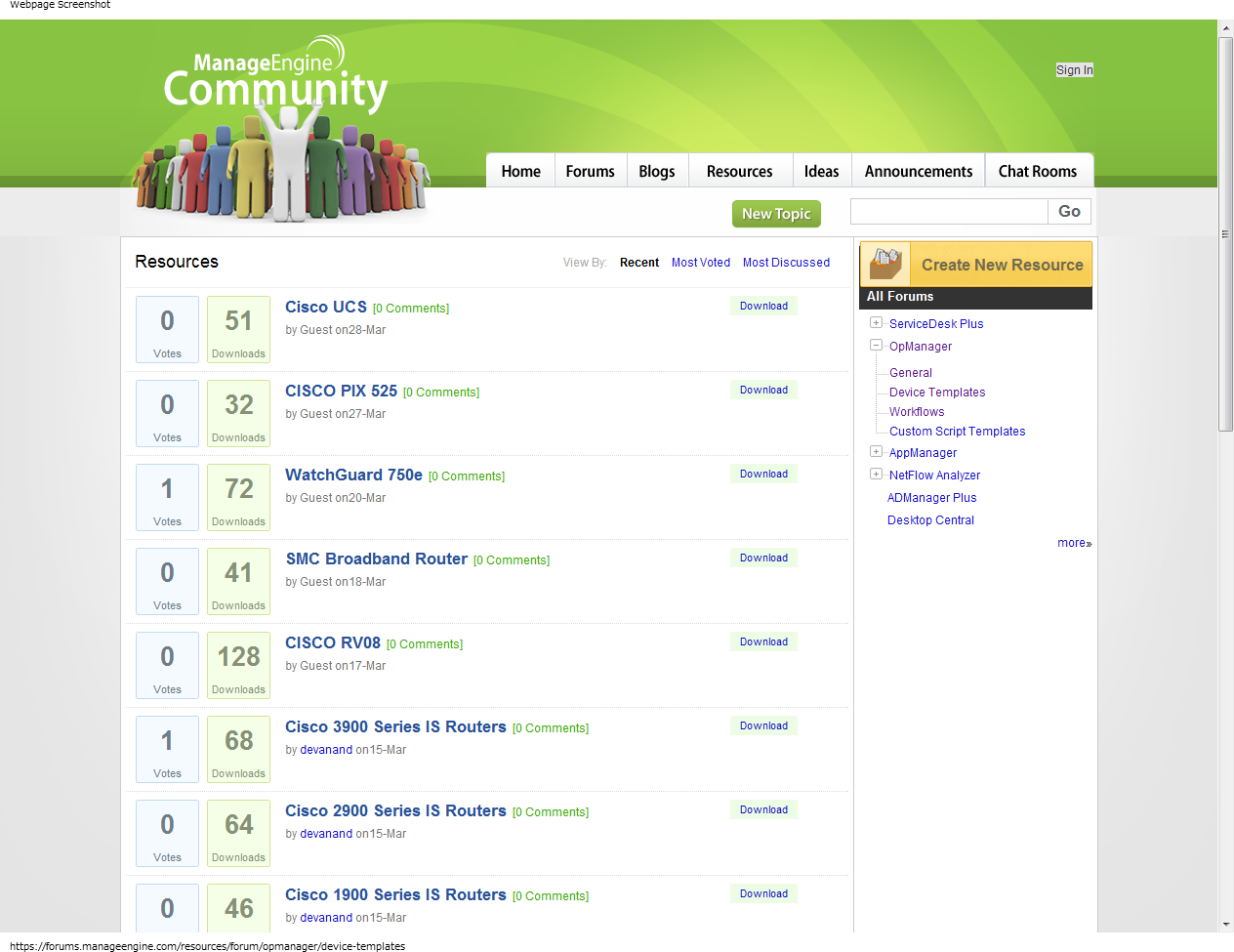Open the Device Templates subforum

click(x=937, y=393)
